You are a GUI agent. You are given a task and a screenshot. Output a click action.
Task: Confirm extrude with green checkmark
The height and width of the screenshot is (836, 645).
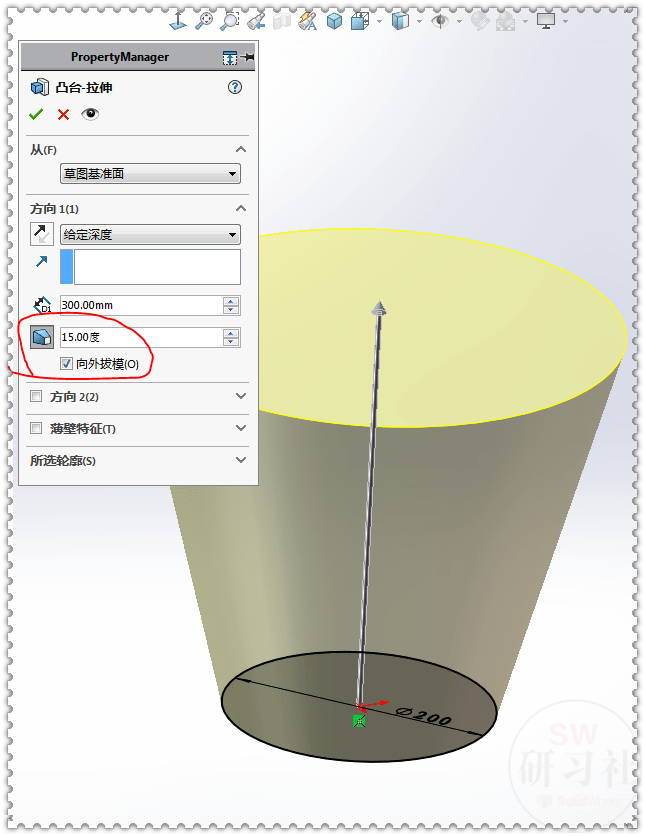point(36,114)
